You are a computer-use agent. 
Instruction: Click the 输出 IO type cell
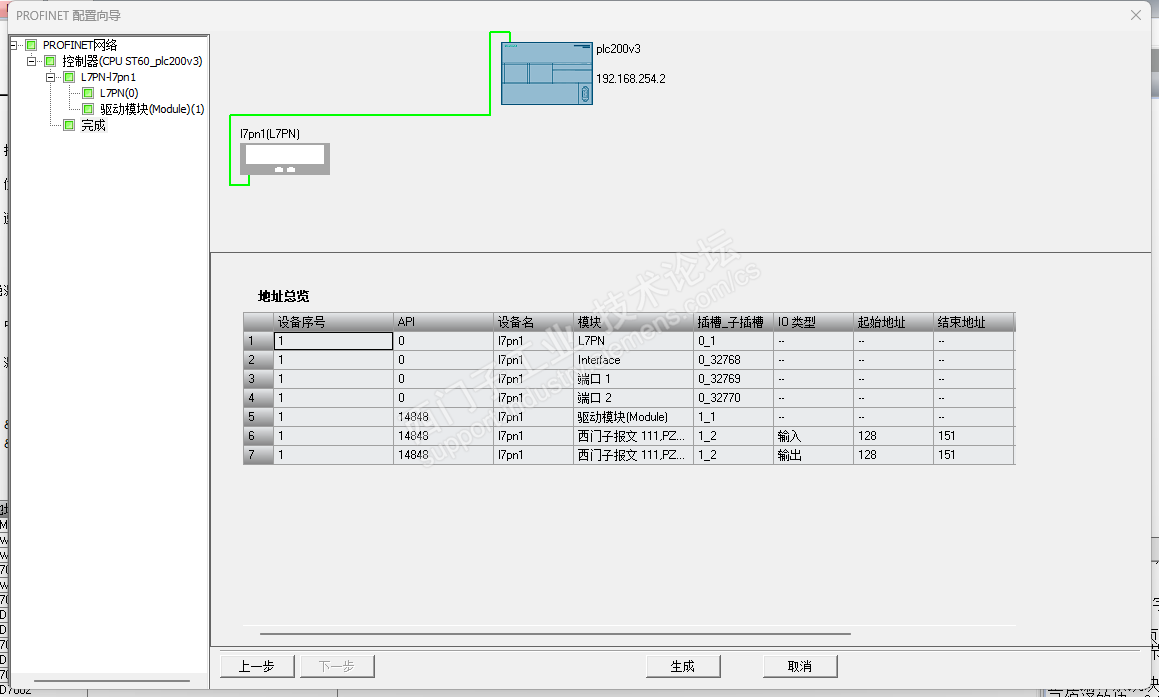click(813, 455)
